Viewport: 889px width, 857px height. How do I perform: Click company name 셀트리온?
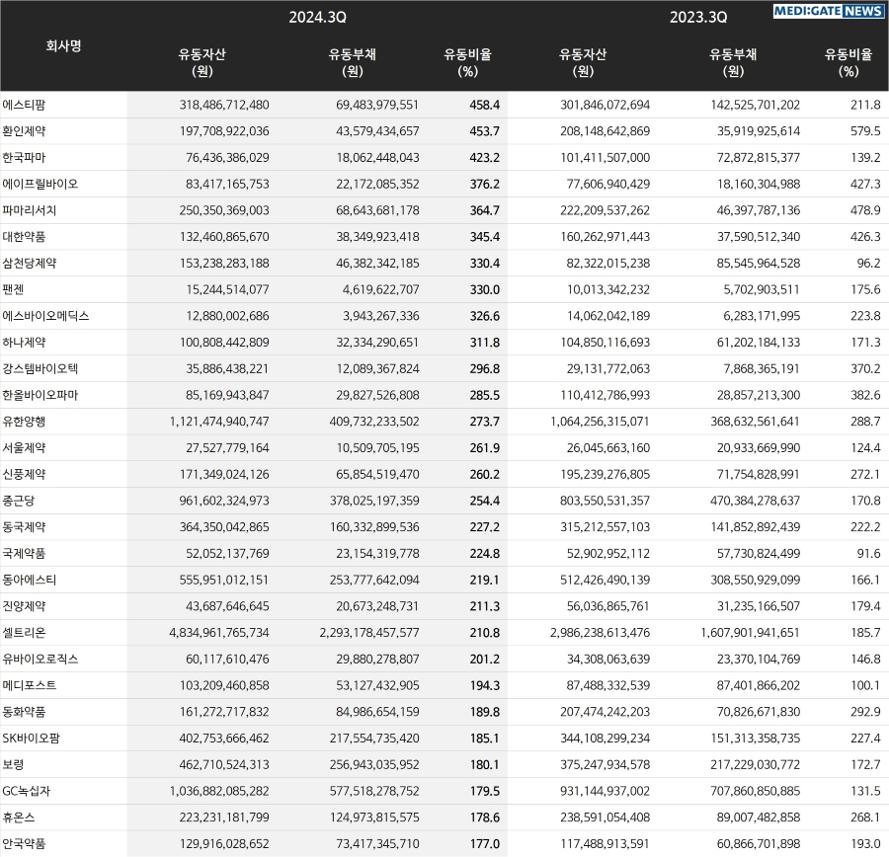click(24, 633)
